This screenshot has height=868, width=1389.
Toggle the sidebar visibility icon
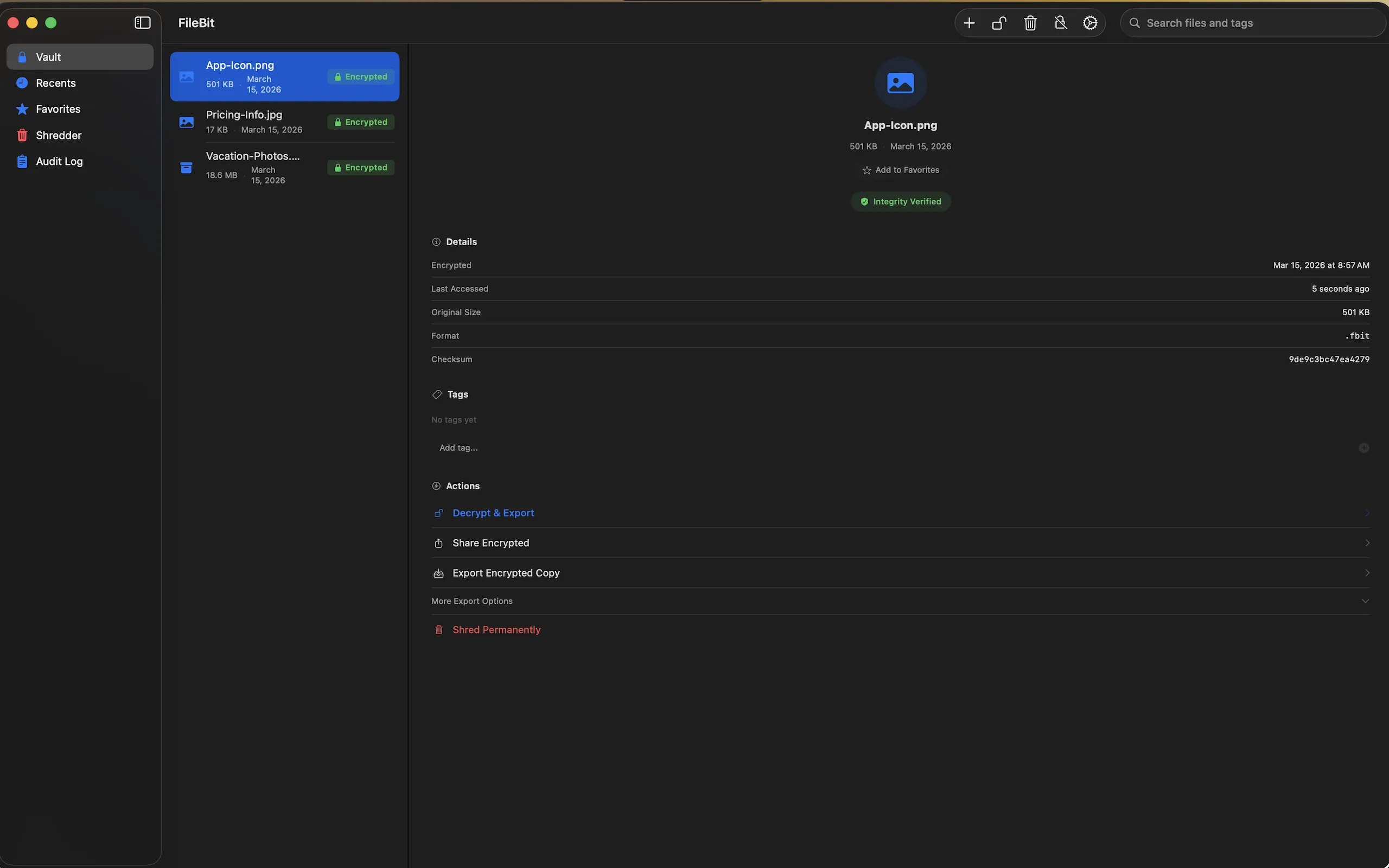click(x=142, y=23)
